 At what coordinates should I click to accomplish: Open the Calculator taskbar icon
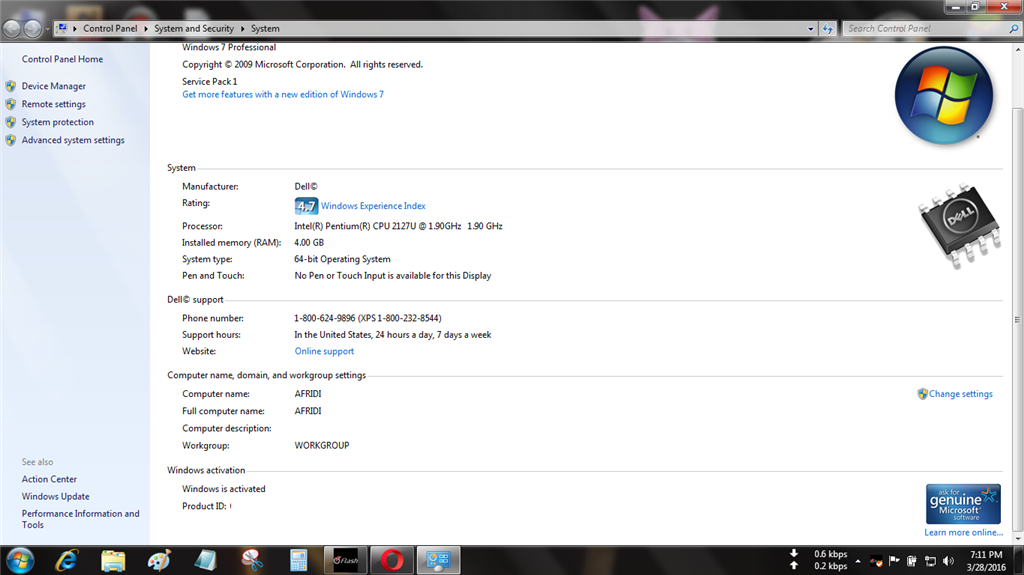coord(297,559)
